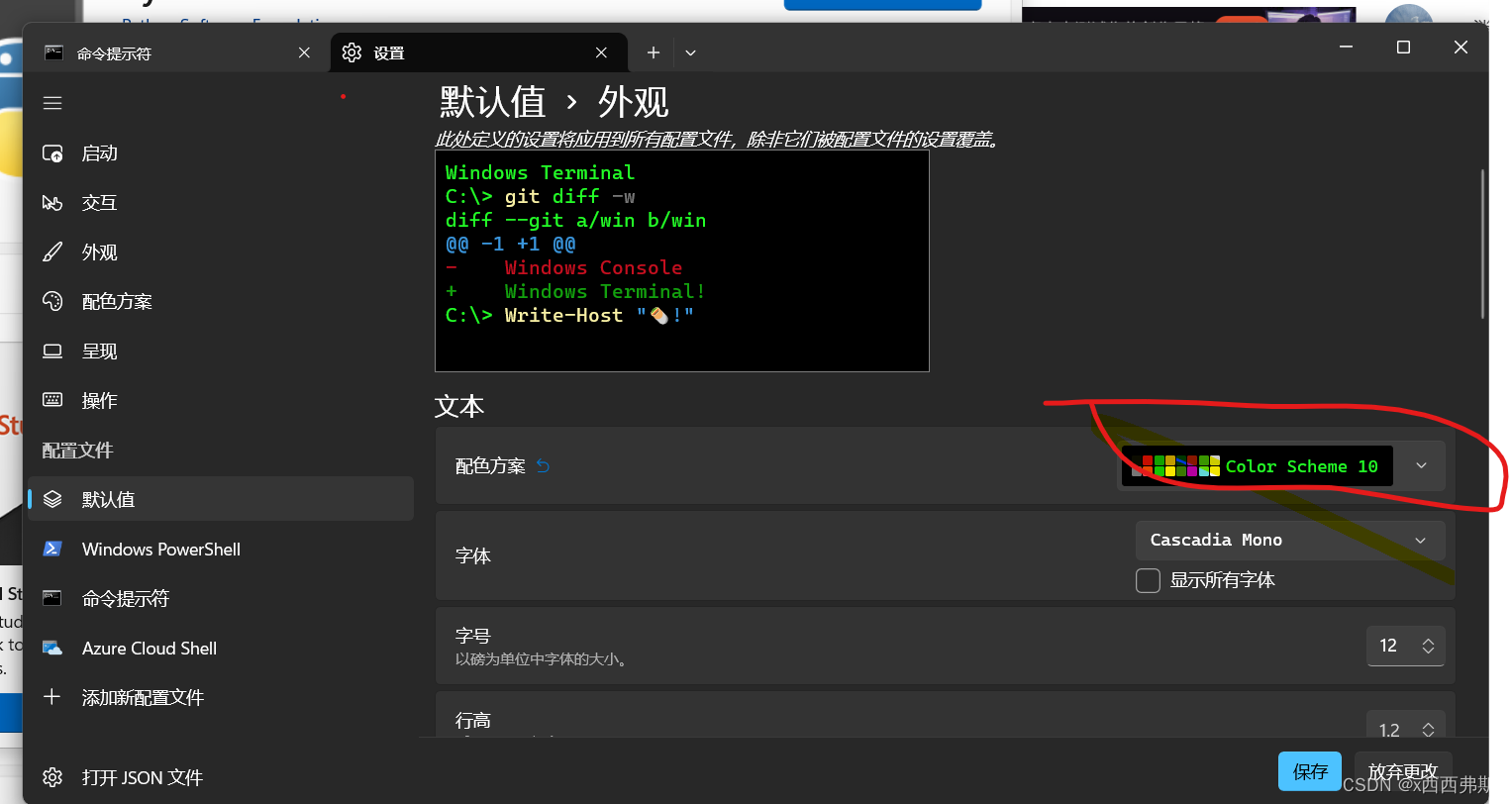Close the 命令提示符 tab
The image size is (1512, 804).
click(x=304, y=53)
